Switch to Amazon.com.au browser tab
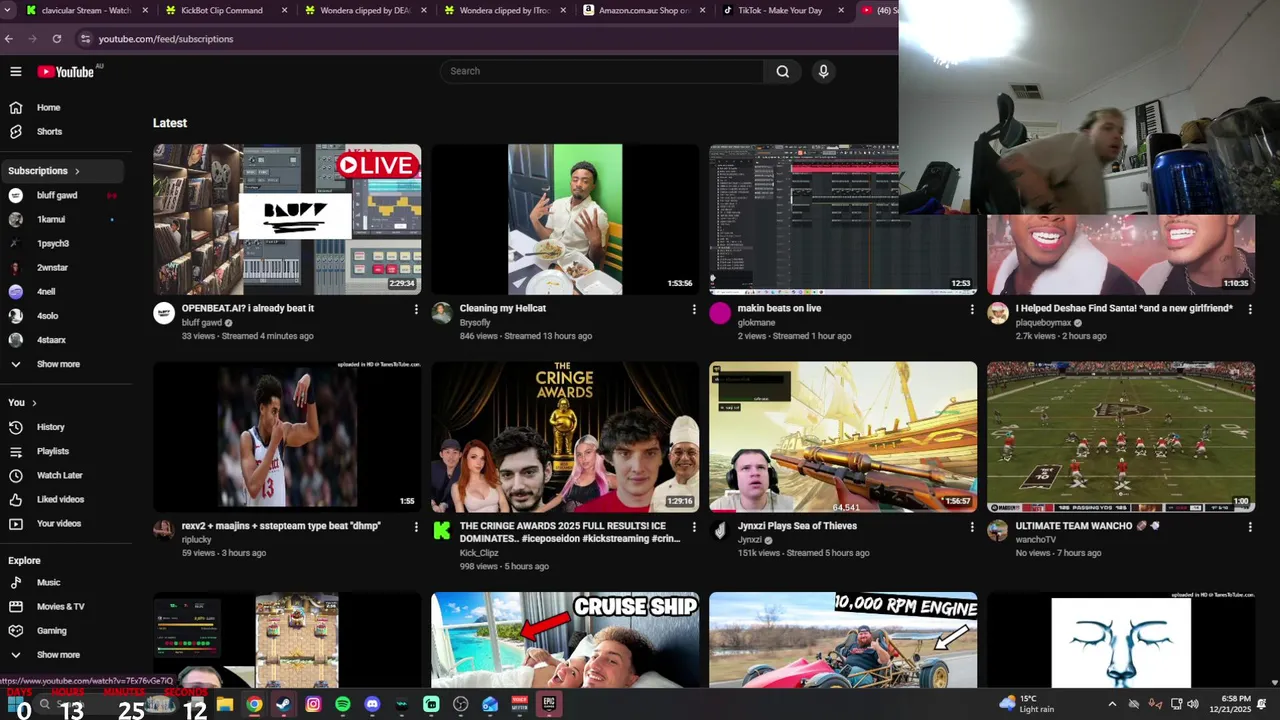The height and width of the screenshot is (720, 1280). pos(643,10)
